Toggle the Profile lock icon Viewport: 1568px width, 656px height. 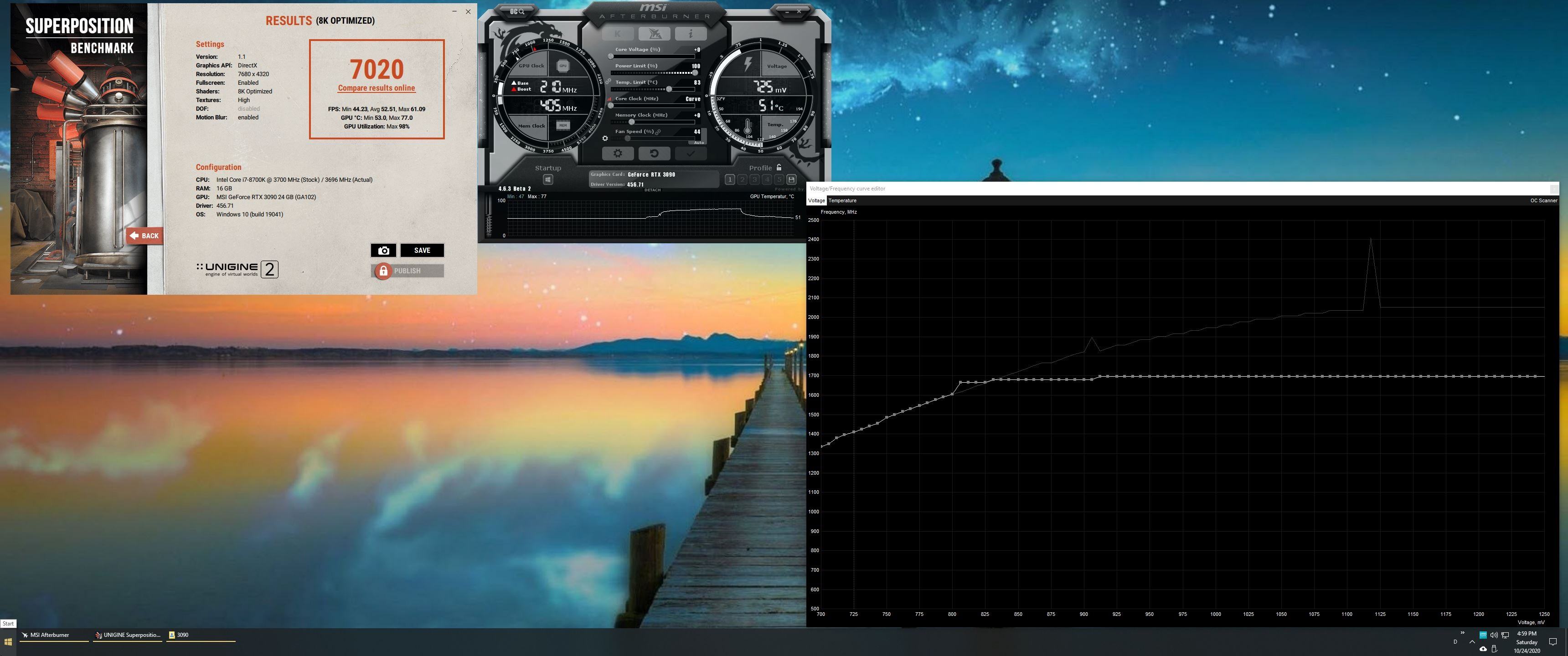[779, 167]
